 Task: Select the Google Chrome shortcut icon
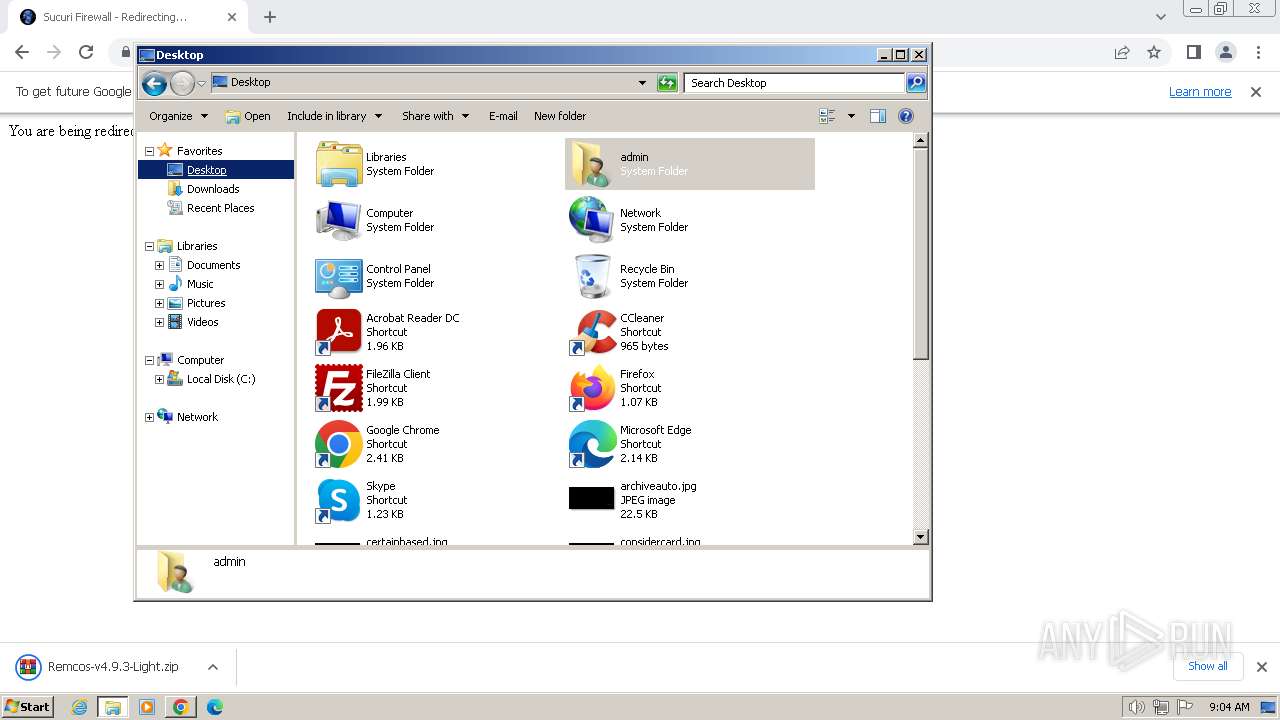[x=339, y=444]
